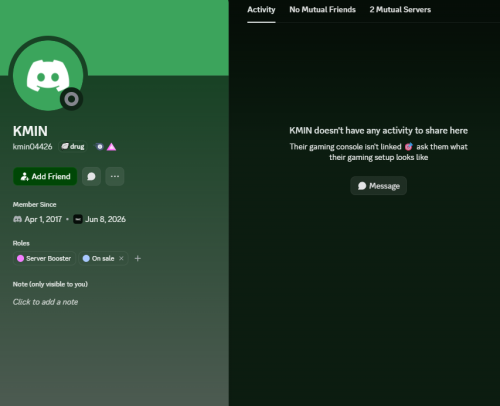500x406 pixels.
Task: Click the blue On sale role dot
Action: click(x=86, y=258)
